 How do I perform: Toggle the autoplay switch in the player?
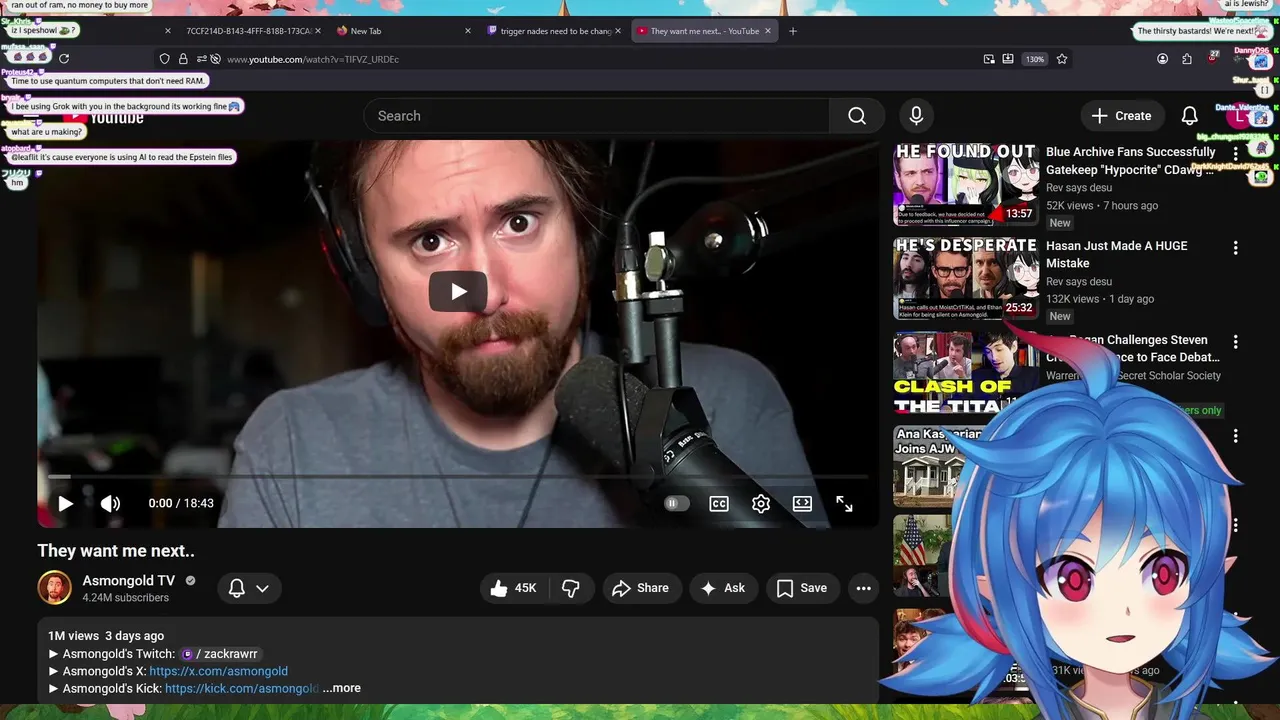tap(677, 504)
